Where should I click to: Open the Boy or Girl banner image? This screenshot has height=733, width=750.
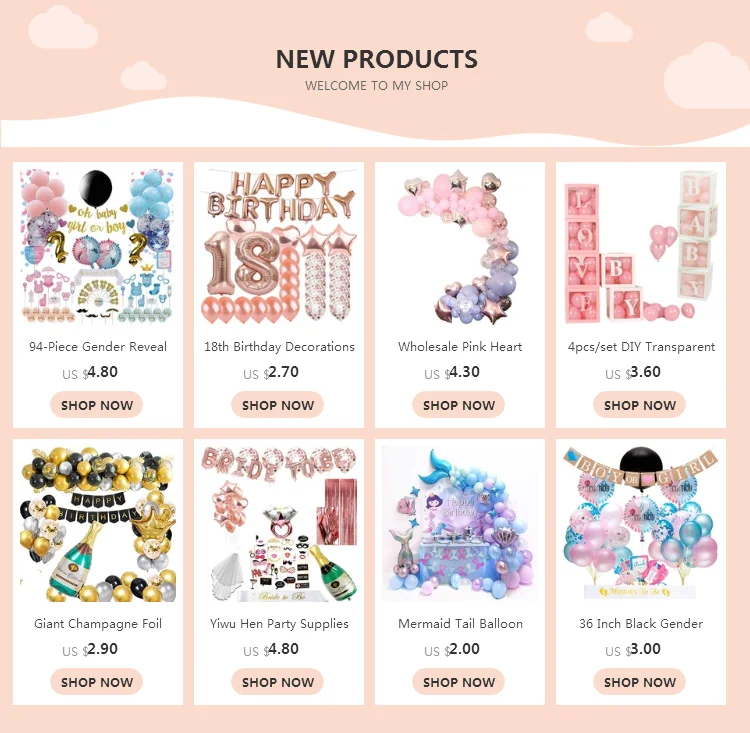point(641,524)
